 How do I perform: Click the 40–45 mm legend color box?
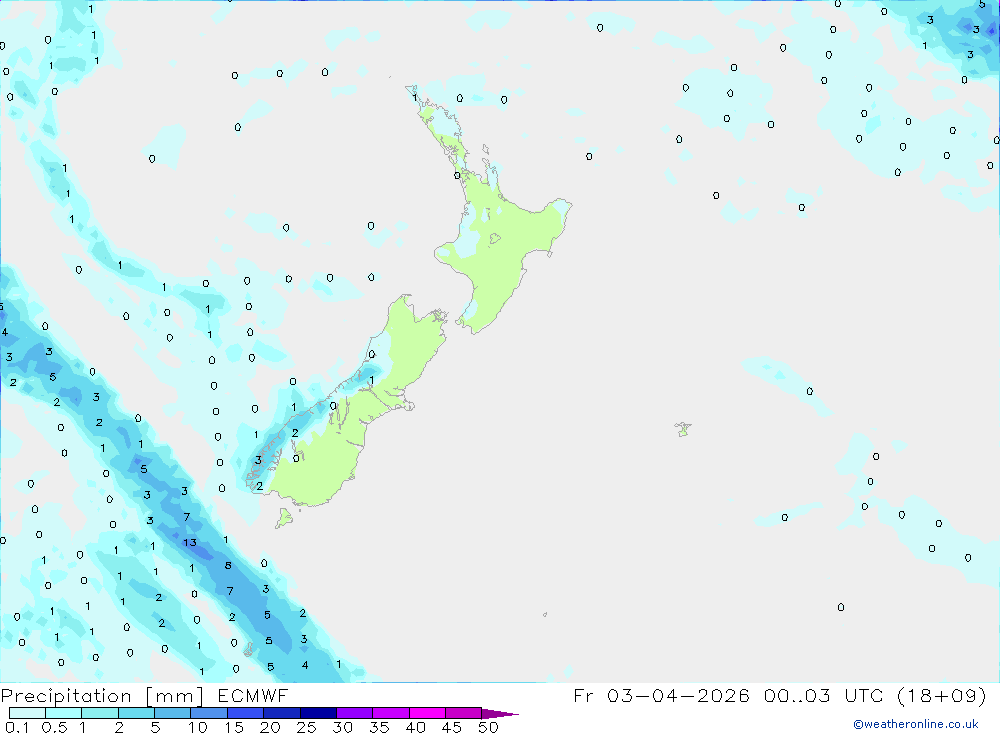click(427, 713)
